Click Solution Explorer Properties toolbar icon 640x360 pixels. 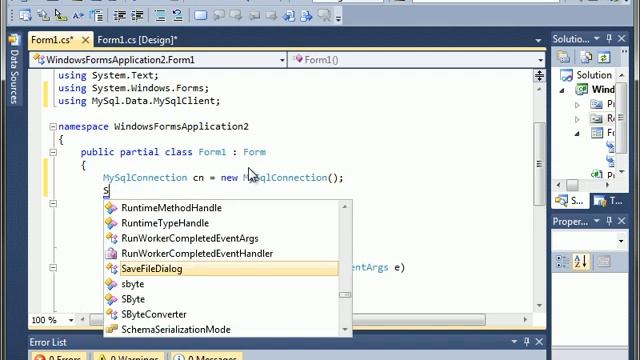click(564, 57)
